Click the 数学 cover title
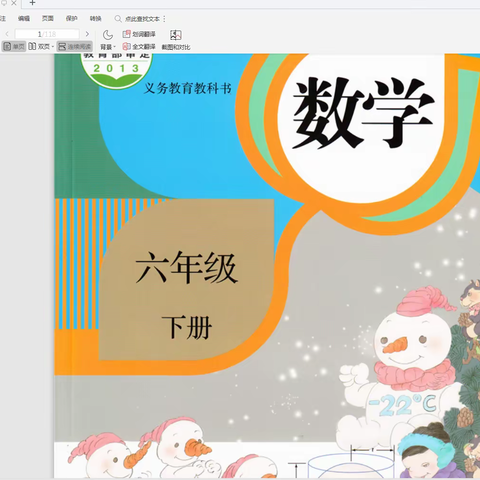 [x=363, y=113]
